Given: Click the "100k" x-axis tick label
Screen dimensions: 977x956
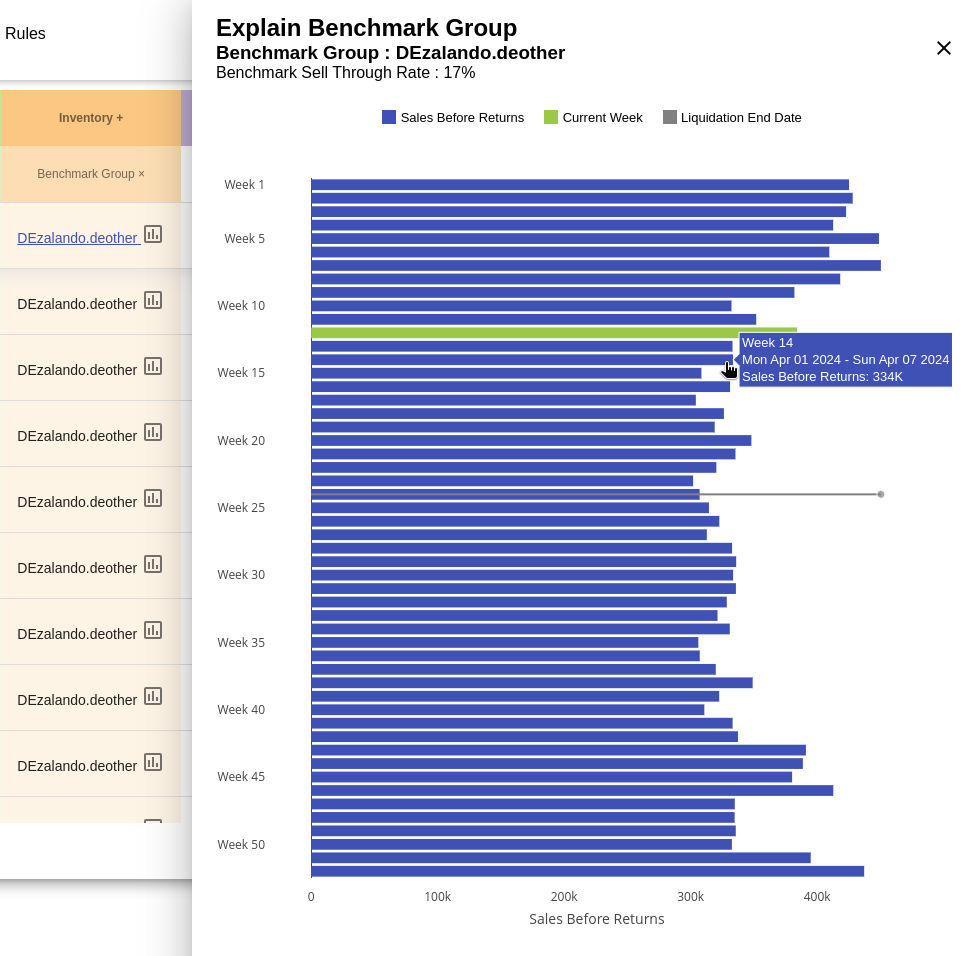Looking at the screenshot, I should pyautogui.click(x=437, y=897).
